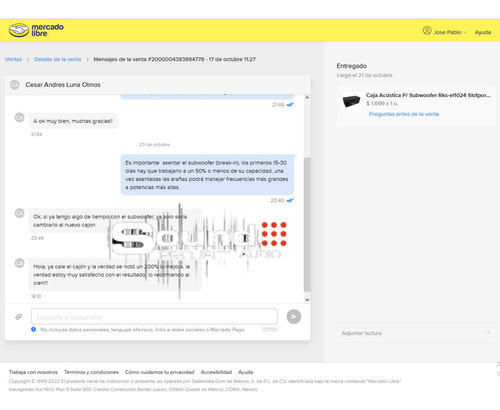Screen dimensions: 500x410
Task: Click the Entregado status heading
Action: (352, 66)
